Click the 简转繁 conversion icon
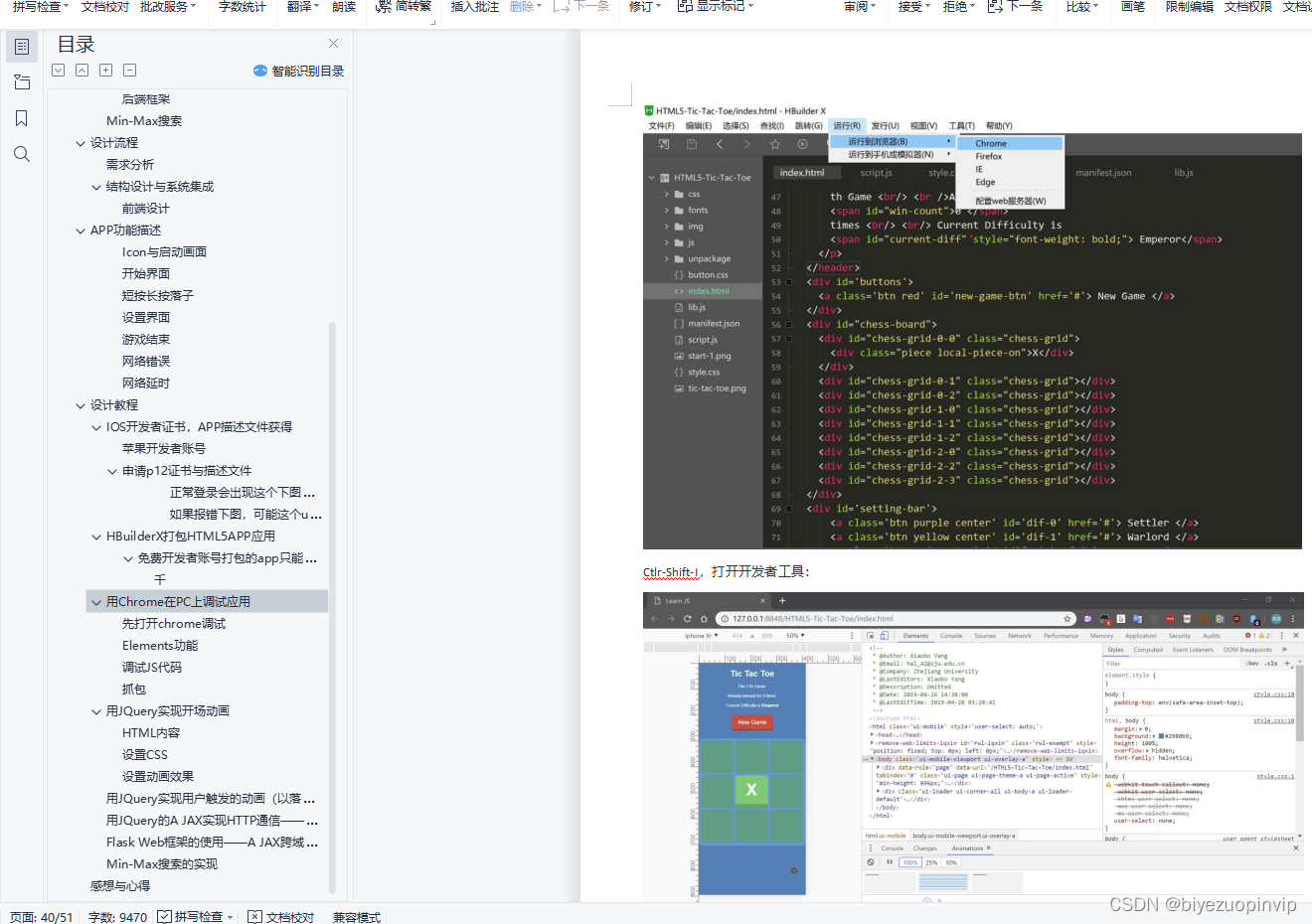Screen dimensions: 1312x924 (x=383, y=6)
